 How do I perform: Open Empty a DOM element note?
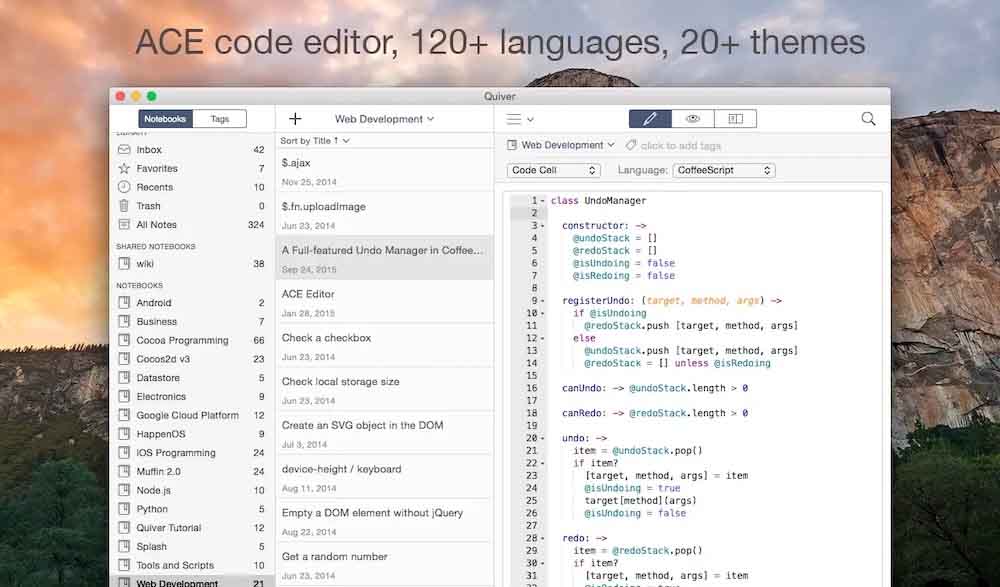[x=385, y=521]
